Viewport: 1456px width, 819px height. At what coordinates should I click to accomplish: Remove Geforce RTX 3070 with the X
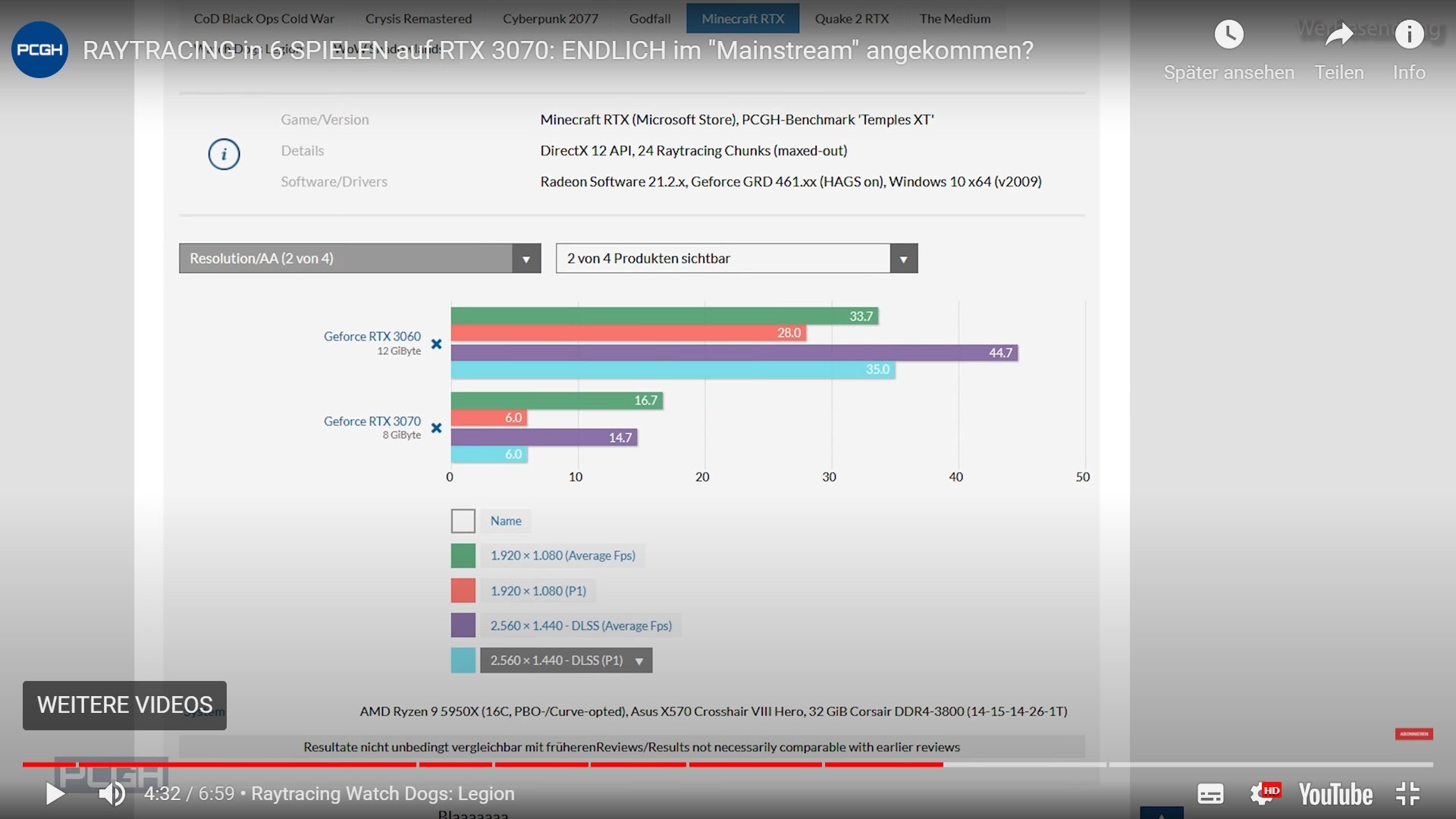point(436,428)
